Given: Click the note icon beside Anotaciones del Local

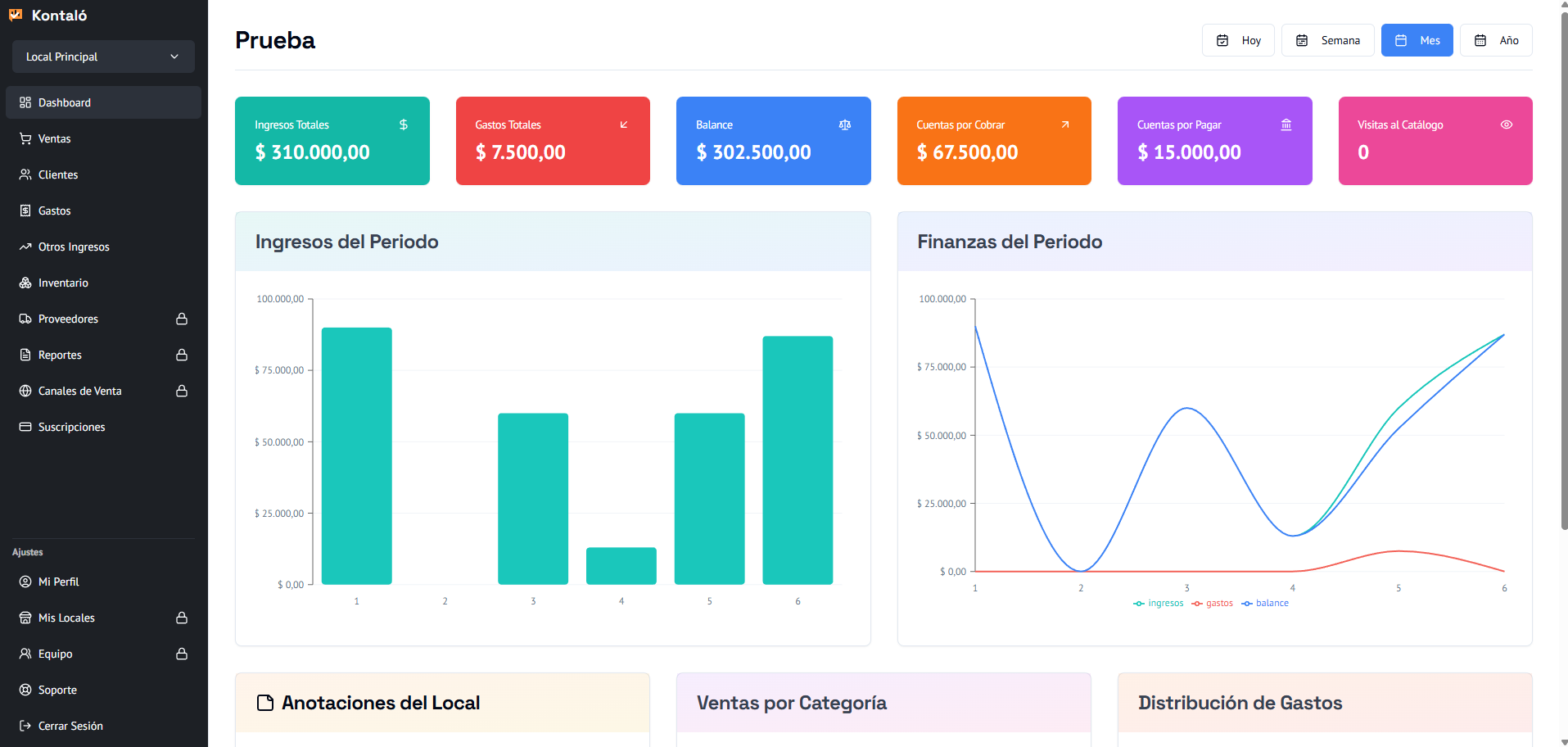Looking at the screenshot, I should (265, 703).
